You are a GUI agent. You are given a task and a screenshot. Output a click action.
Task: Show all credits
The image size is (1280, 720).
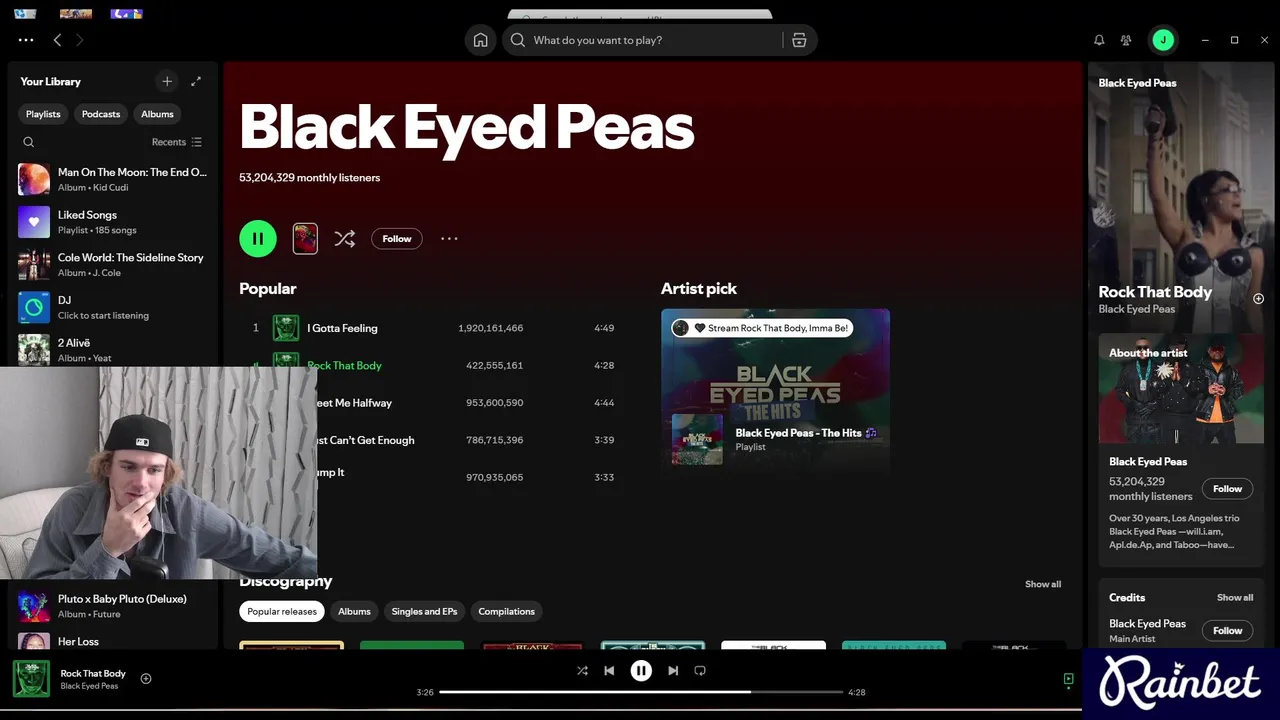1235,597
